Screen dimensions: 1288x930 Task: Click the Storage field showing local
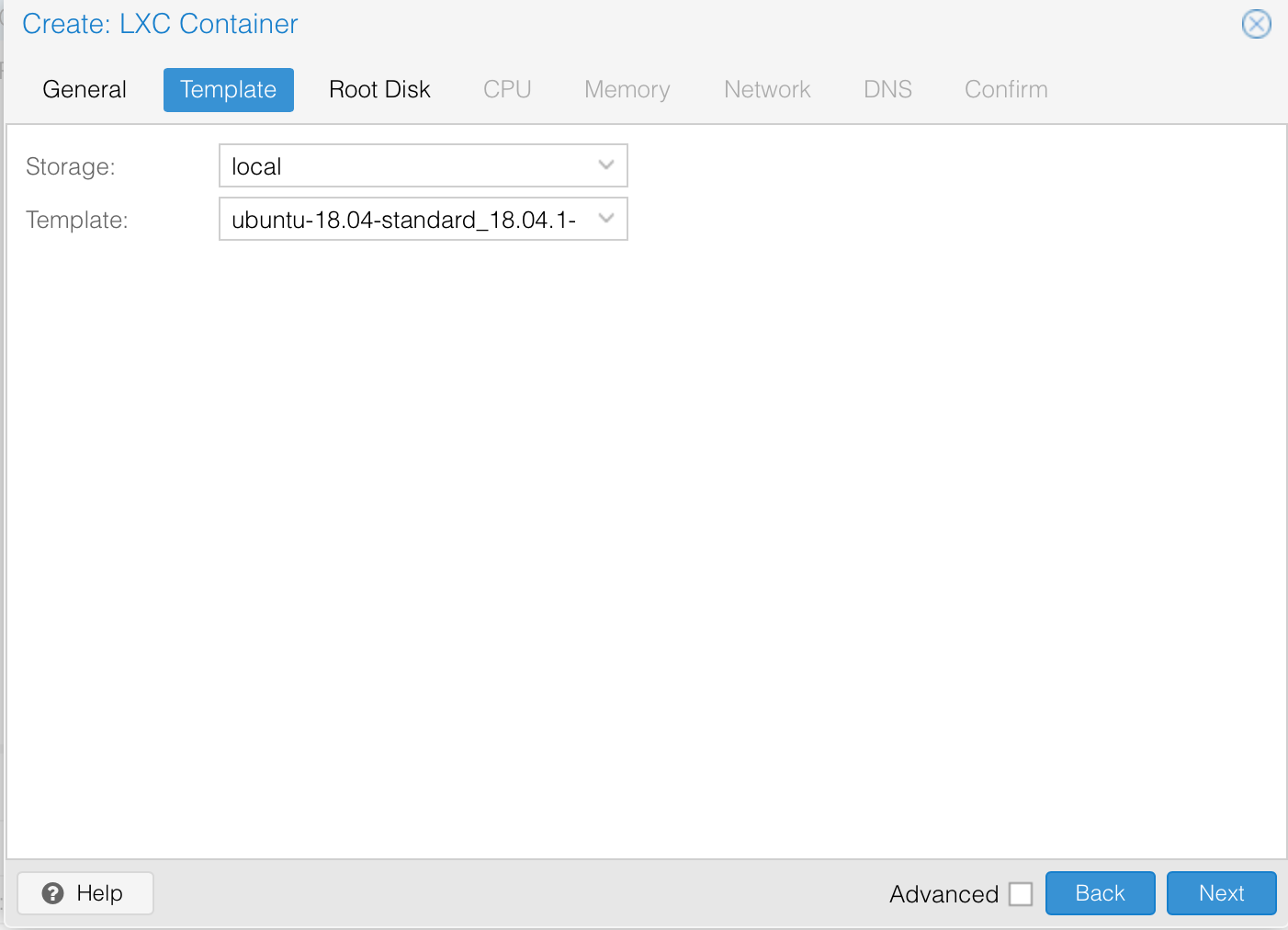coord(404,166)
